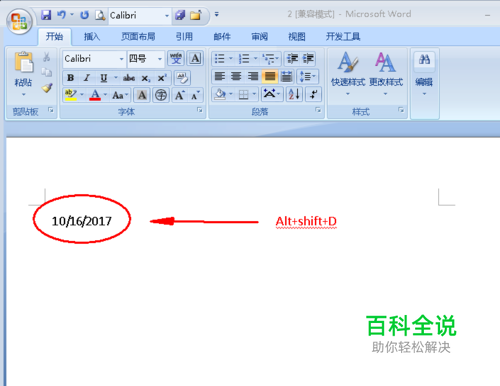Open the font size dropdown showing 四号
Screen dimensions: 500x386
[x=160, y=59]
